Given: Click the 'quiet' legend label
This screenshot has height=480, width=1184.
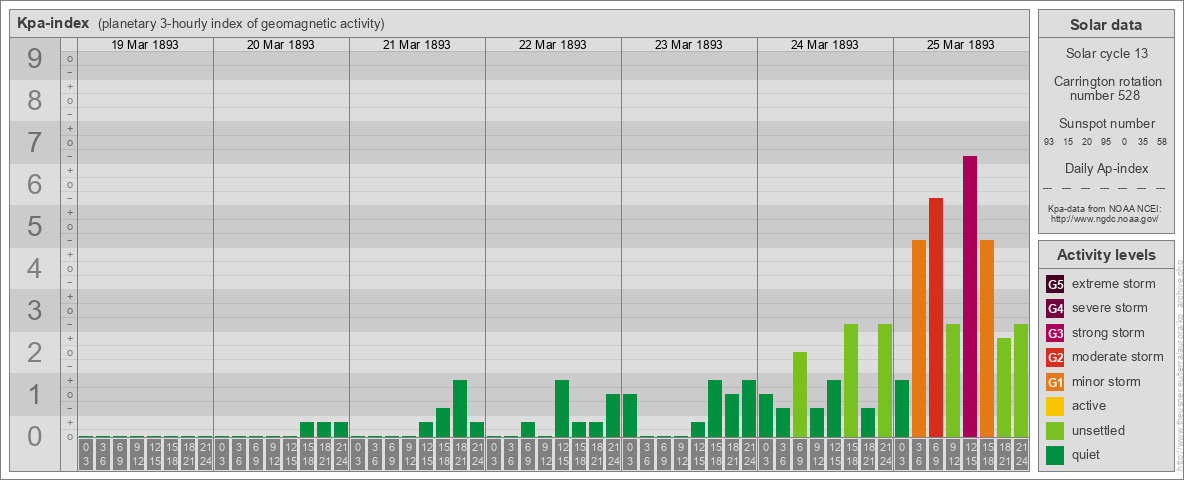Looking at the screenshot, I should [1088, 455].
